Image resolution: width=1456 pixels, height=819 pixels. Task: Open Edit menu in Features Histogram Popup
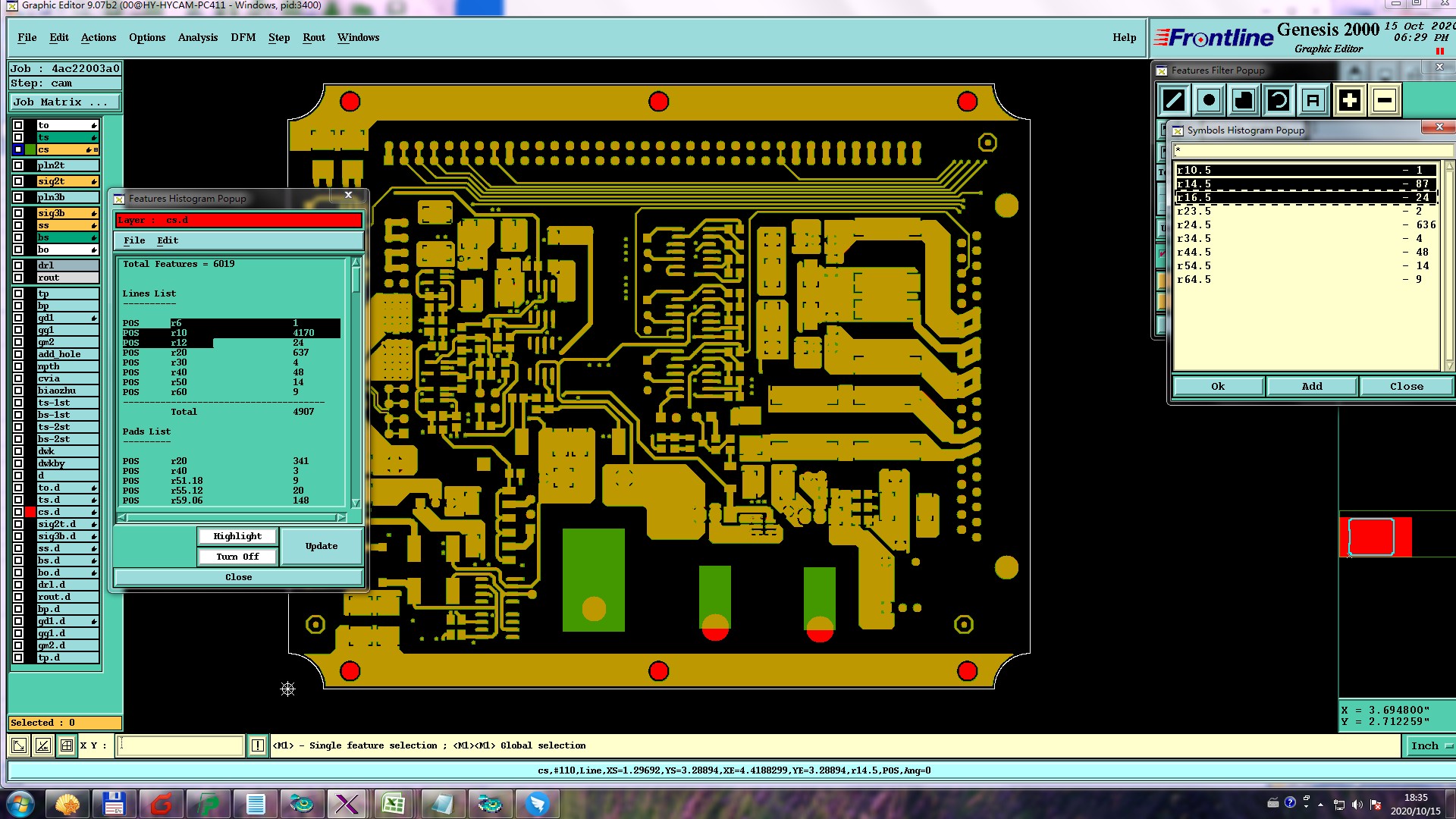point(168,240)
